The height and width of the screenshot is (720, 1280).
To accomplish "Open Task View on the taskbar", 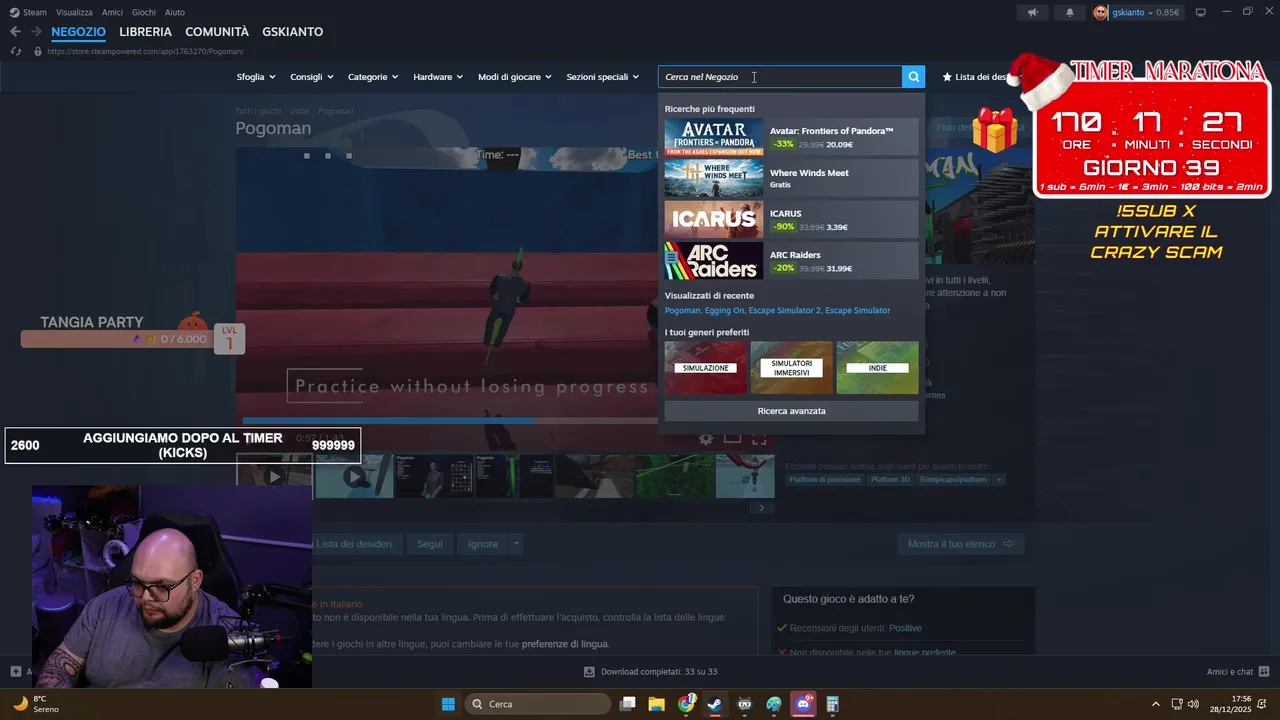I will point(628,704).
